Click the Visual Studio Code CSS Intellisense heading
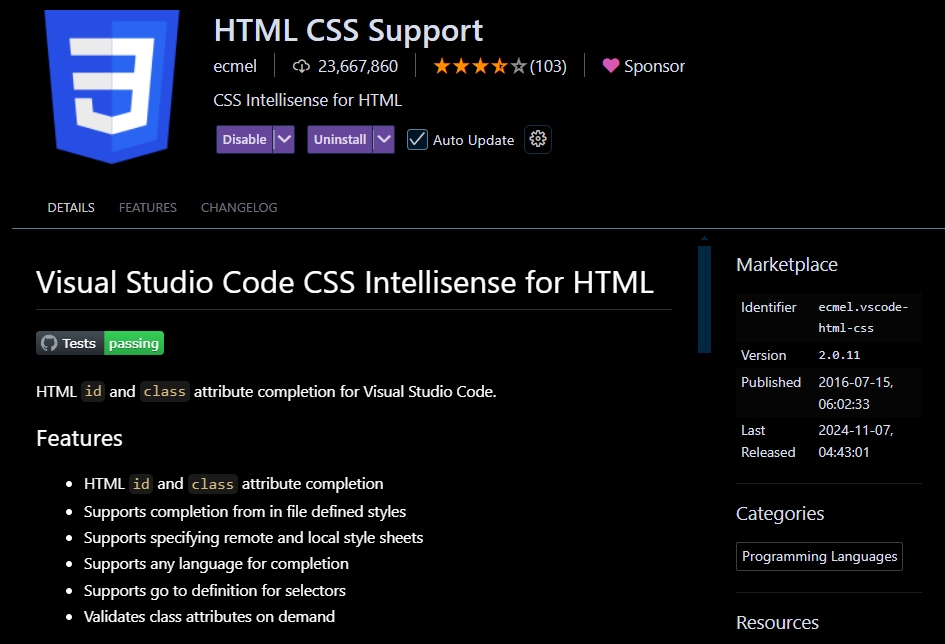 click(345, 282)
